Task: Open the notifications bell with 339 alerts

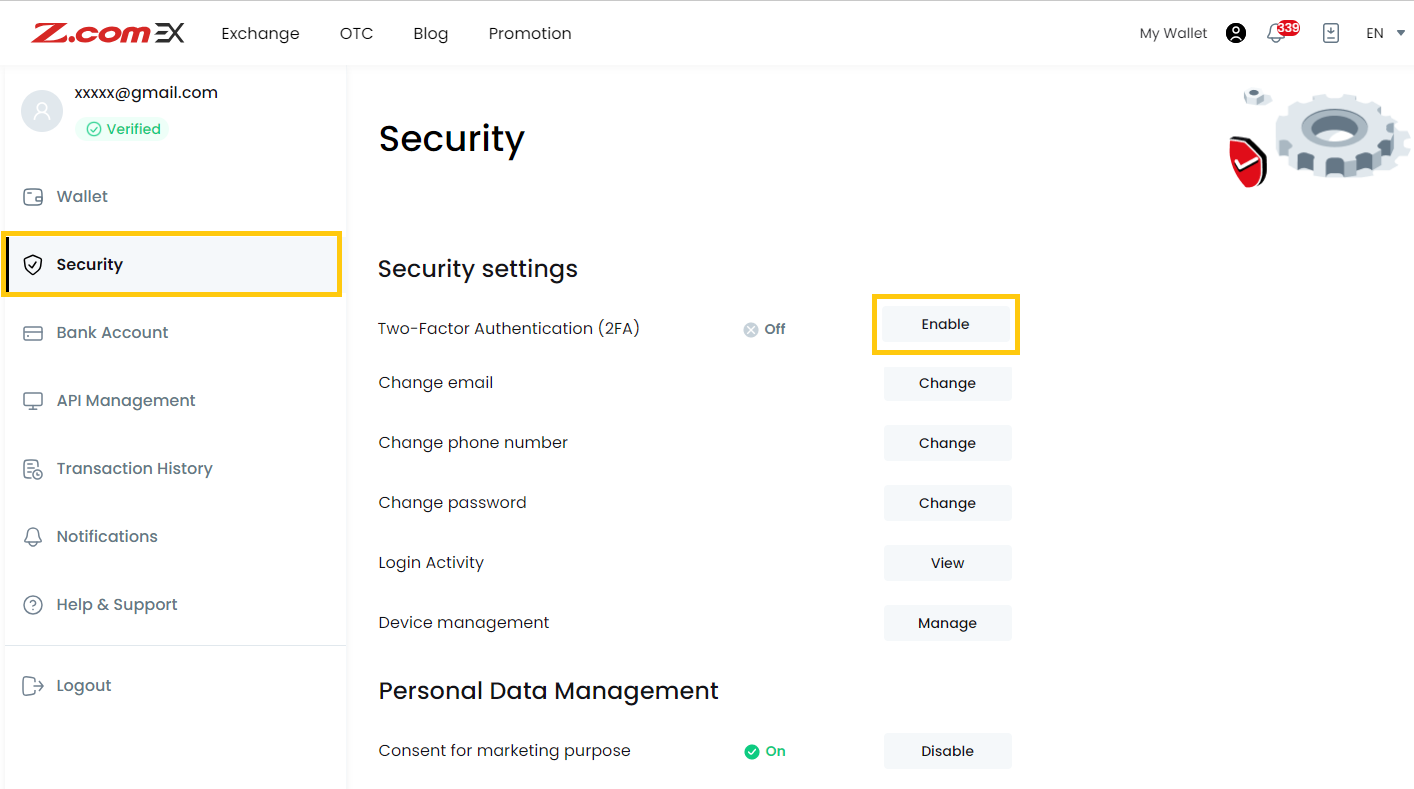Action: [x=1276, y=33]
